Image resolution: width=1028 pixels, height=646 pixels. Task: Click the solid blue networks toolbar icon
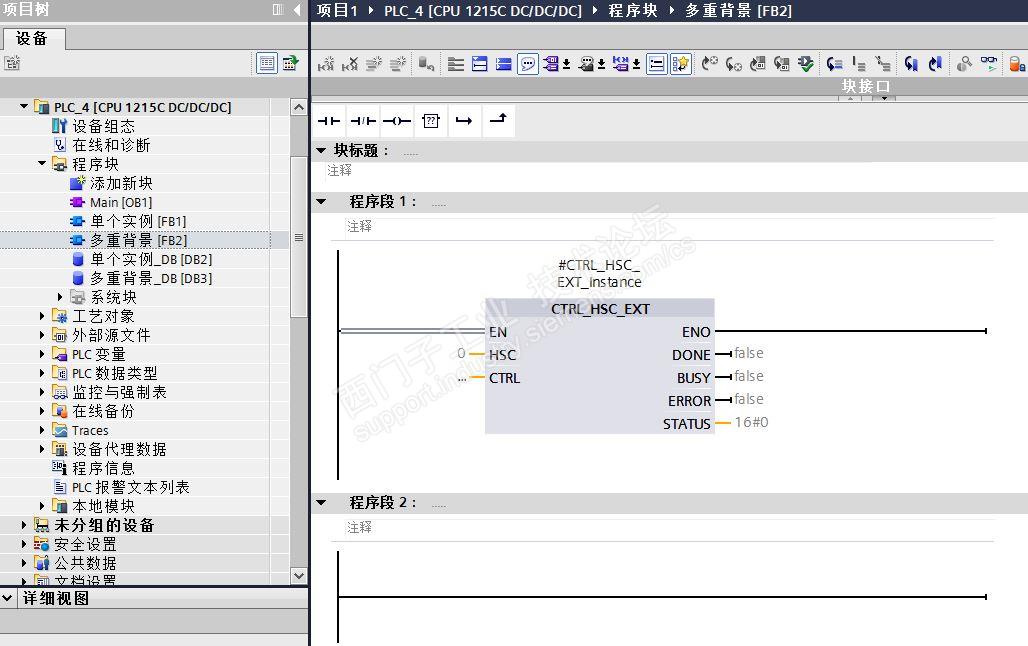pyautogui.click(x=503, y=64)
